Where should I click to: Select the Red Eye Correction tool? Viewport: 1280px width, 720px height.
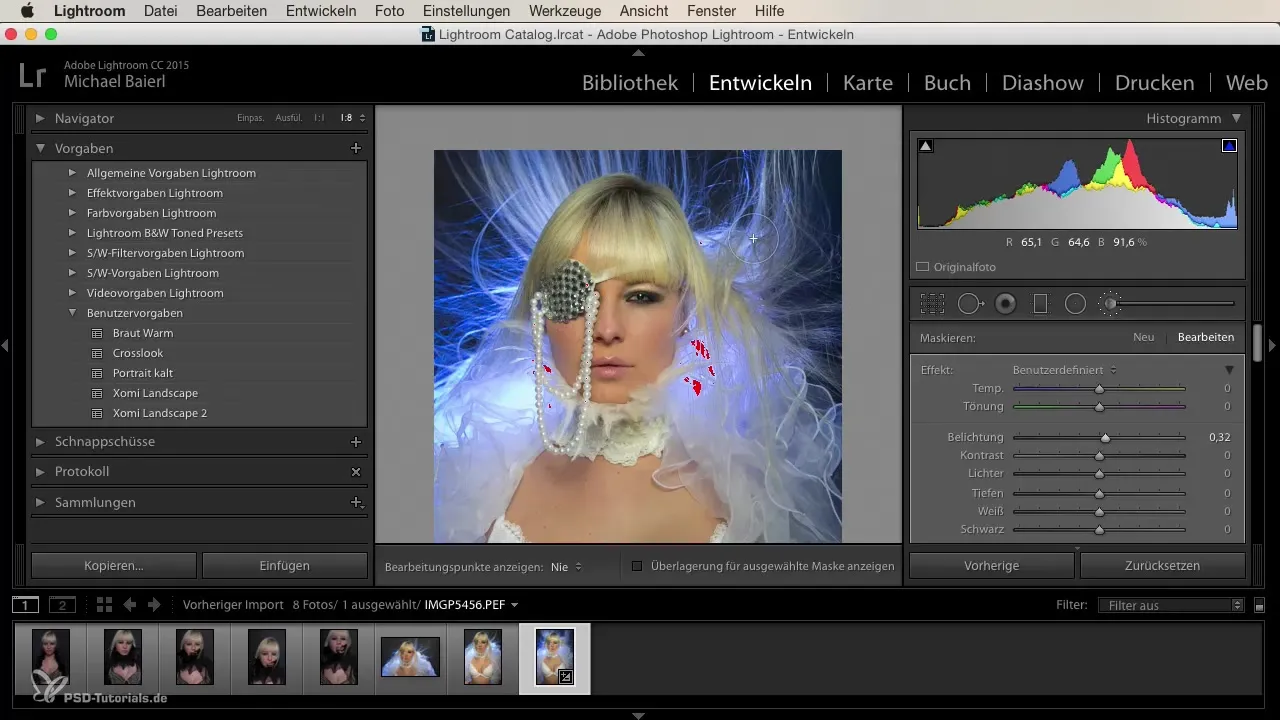(1006, 303)
